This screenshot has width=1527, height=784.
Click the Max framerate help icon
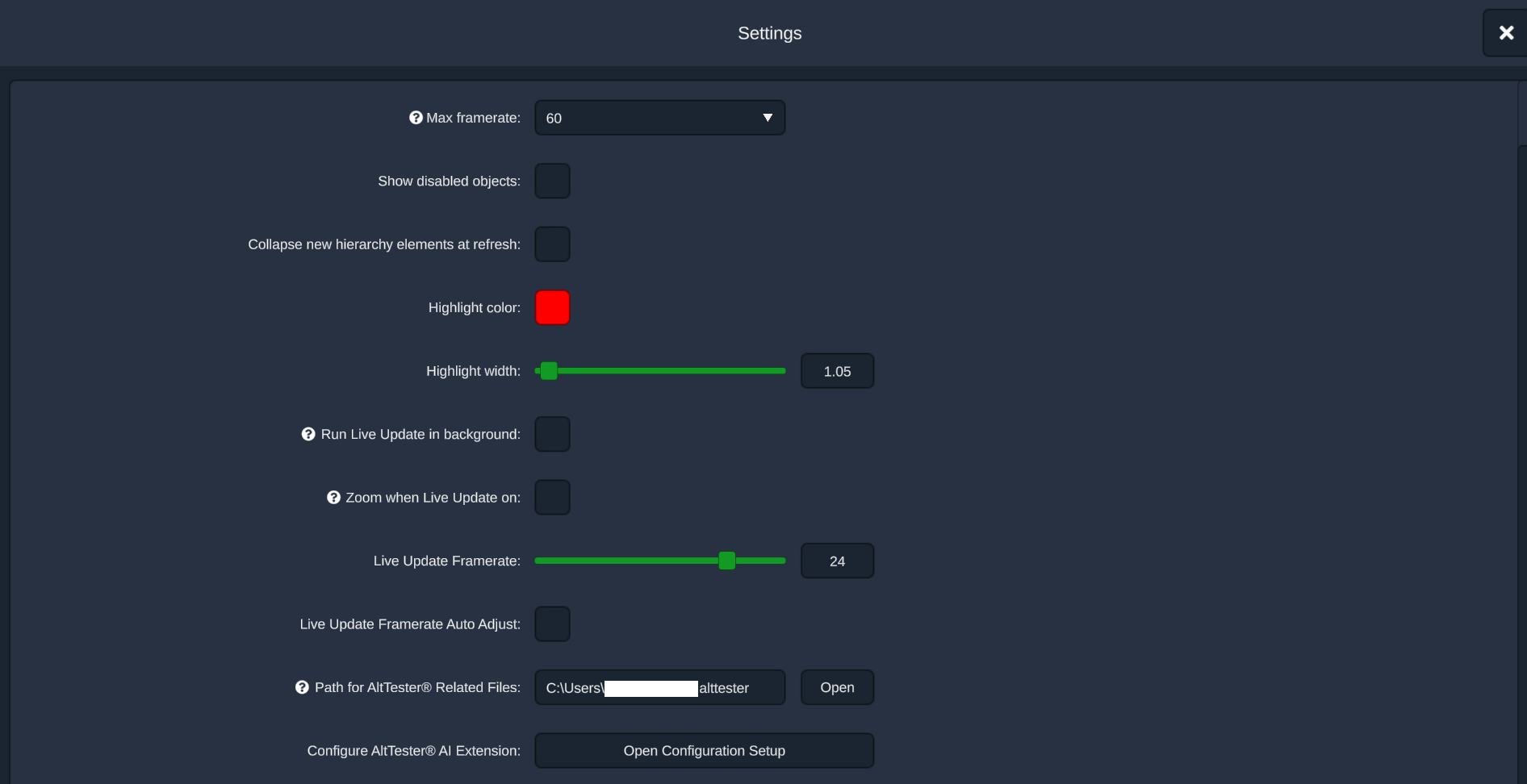pos(416,118)
